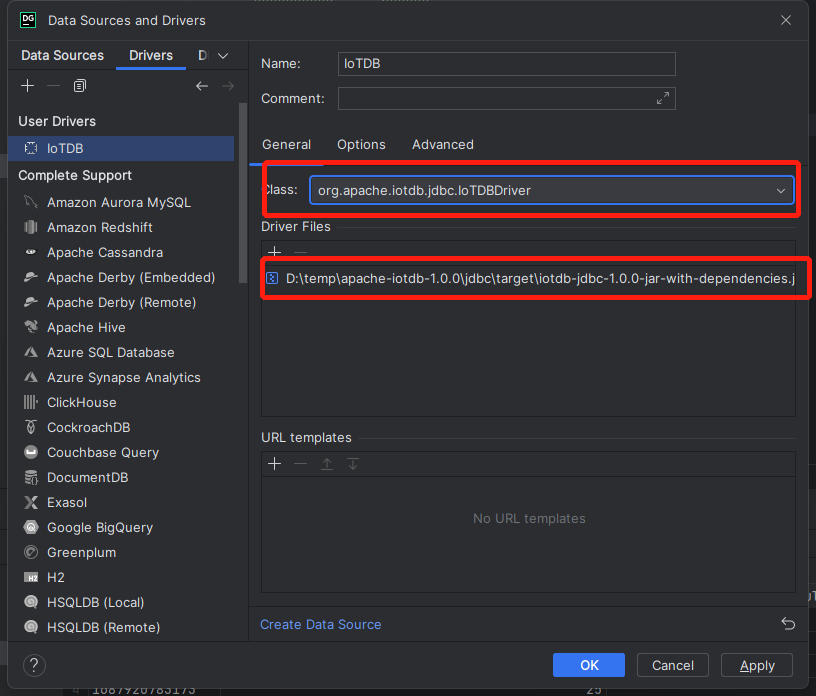
Task: Click the H2 driver icon
Action: pos(31,577)
